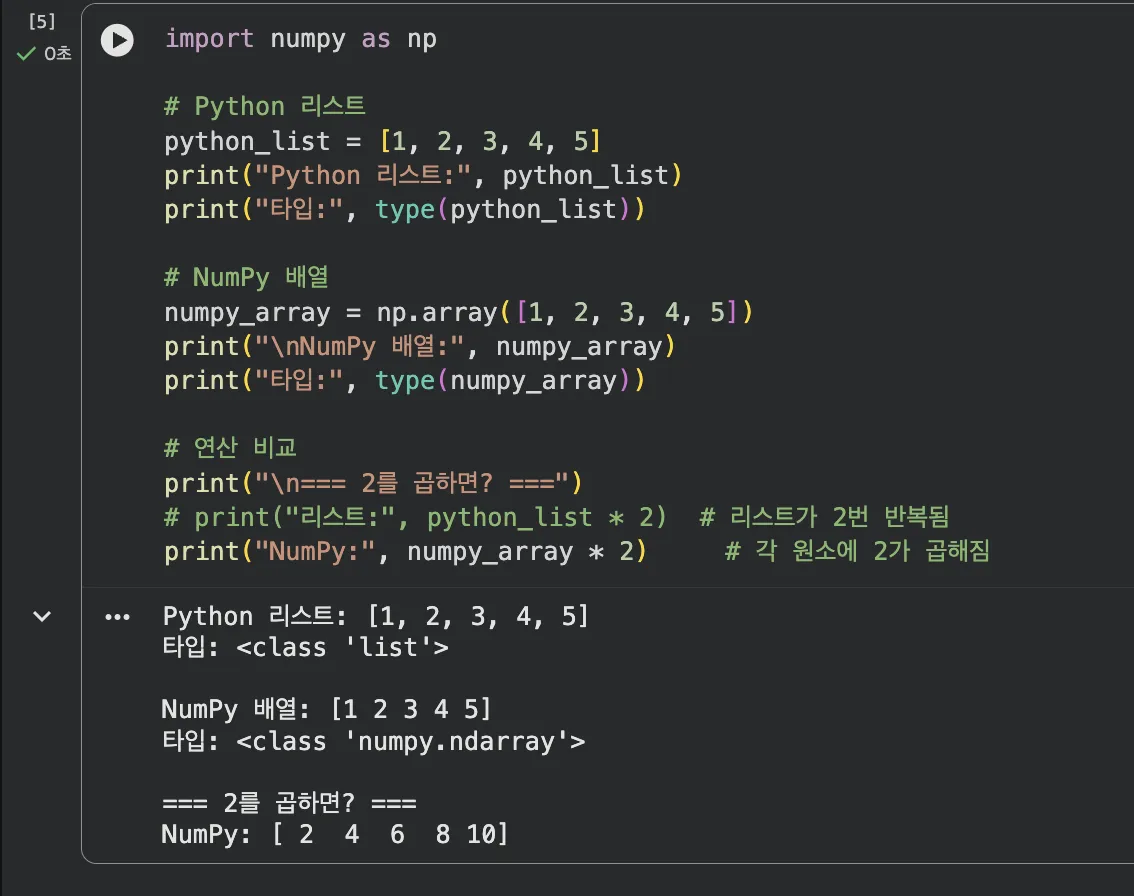Screen dimensions: 1134x896
Task: Click the green execution success checkmark
Action: 26,54
